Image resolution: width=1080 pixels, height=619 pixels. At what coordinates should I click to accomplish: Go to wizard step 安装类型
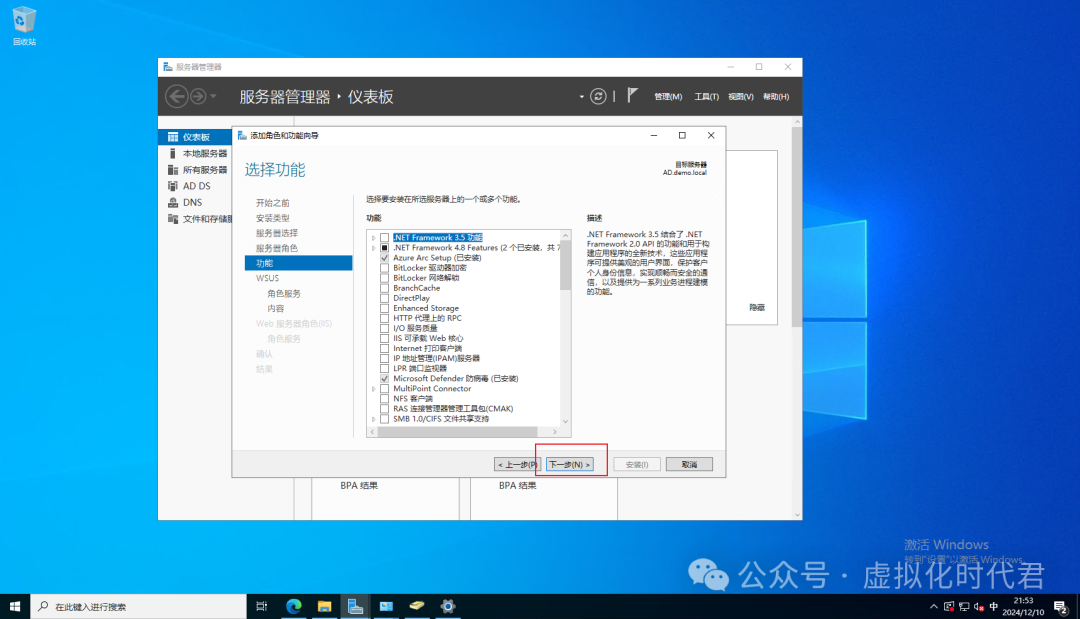tap(273, 218)
